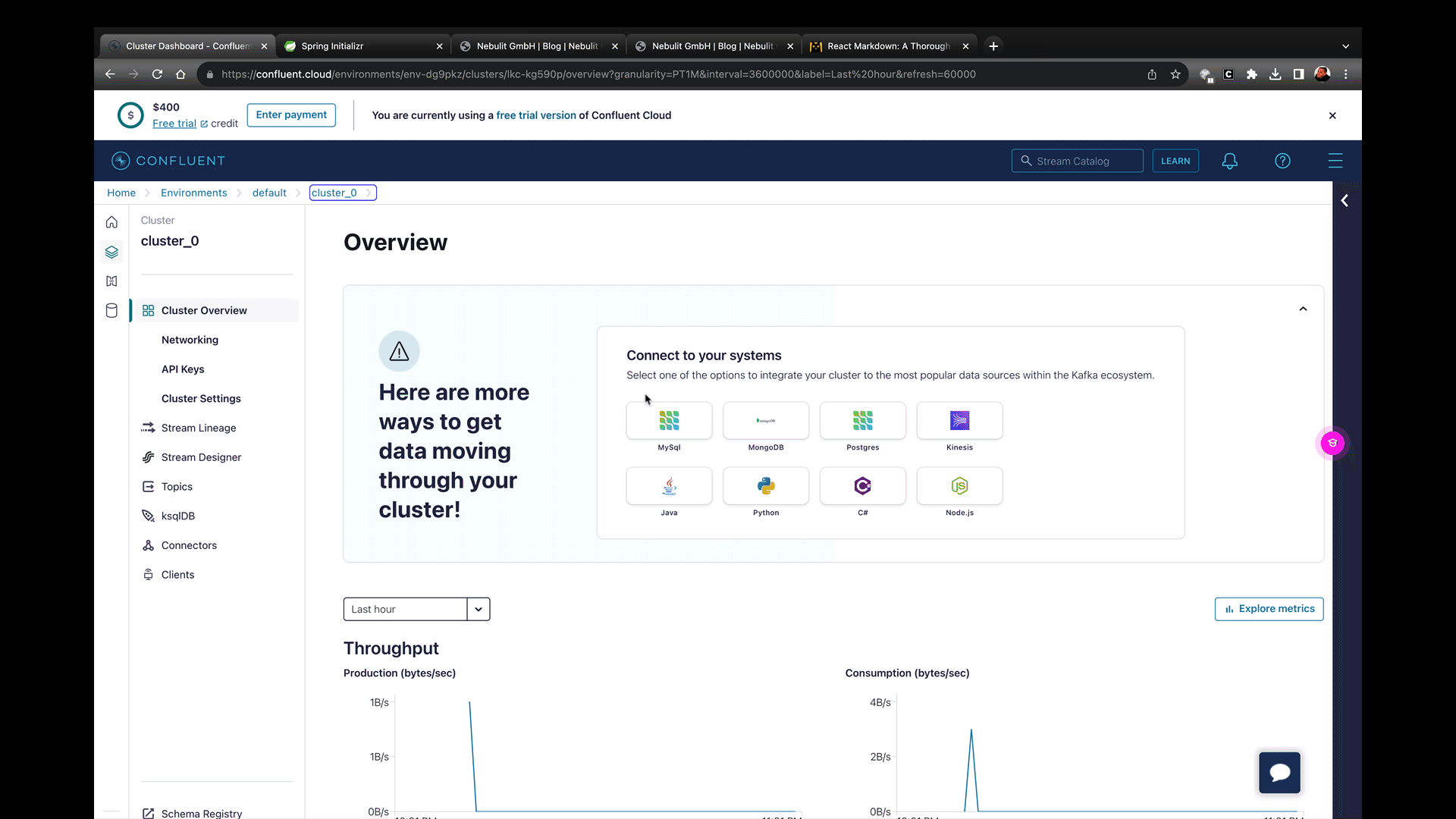Select the MongoDB connector tile
Image resolution: width=1456 pixels, height=819 pixels.
[x=766, y=421]
